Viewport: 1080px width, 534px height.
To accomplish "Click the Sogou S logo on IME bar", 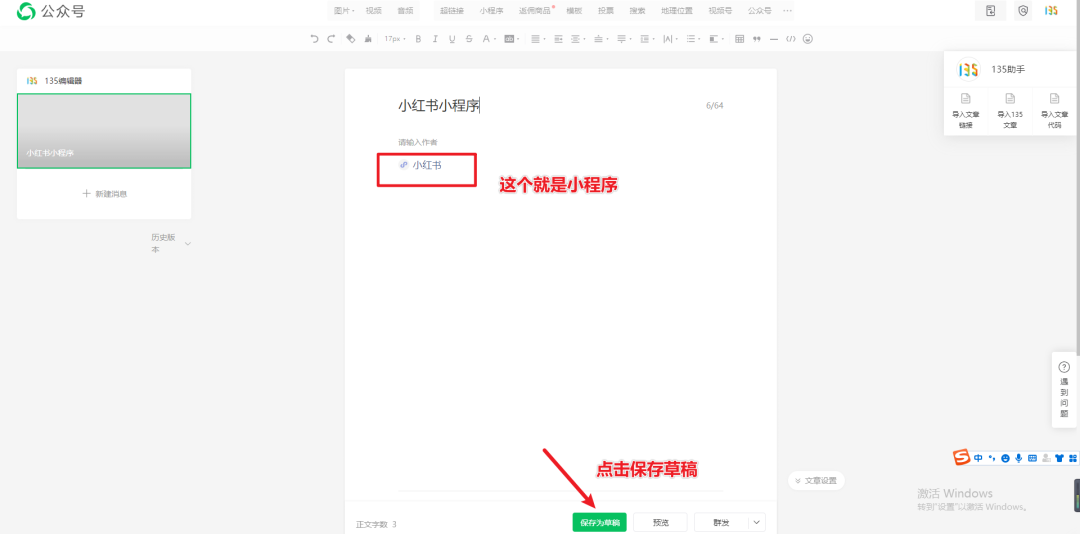I will point(962,457).
